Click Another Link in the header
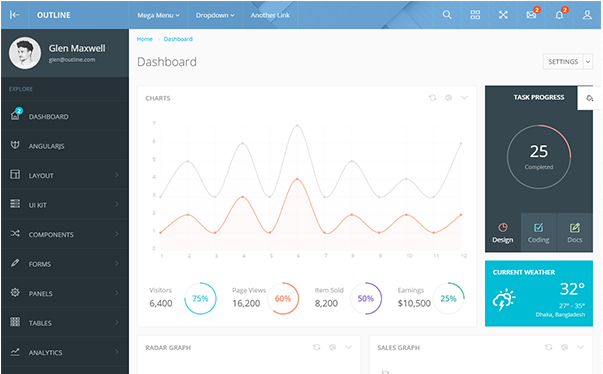Viewport: 603px width, 374px height. (270, 15)
